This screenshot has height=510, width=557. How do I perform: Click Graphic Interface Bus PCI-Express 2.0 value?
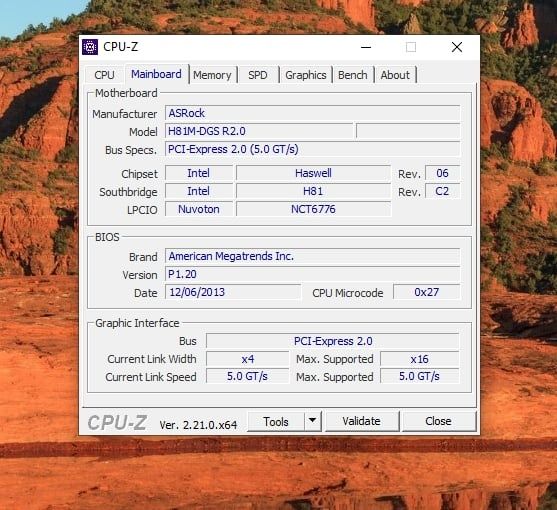(333, 341)
